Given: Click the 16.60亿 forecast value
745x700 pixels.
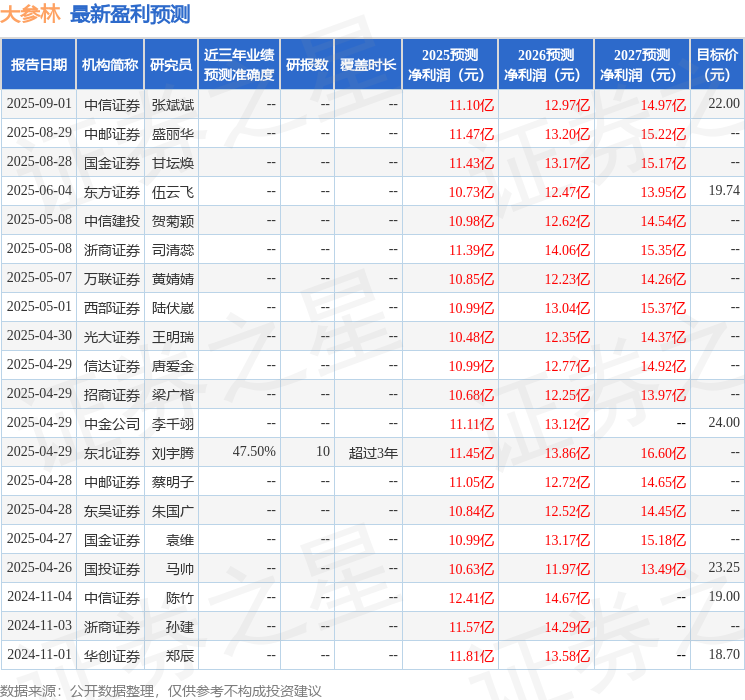Looking at the screenshot, I should point(663,453).
